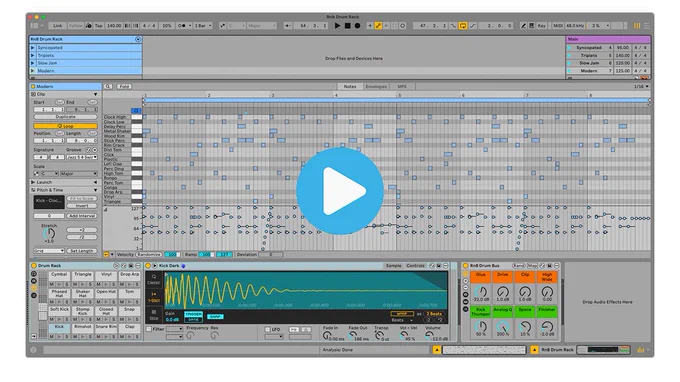
Task: Click the magnifier icon beside Fold
Action: click(108, 87)
